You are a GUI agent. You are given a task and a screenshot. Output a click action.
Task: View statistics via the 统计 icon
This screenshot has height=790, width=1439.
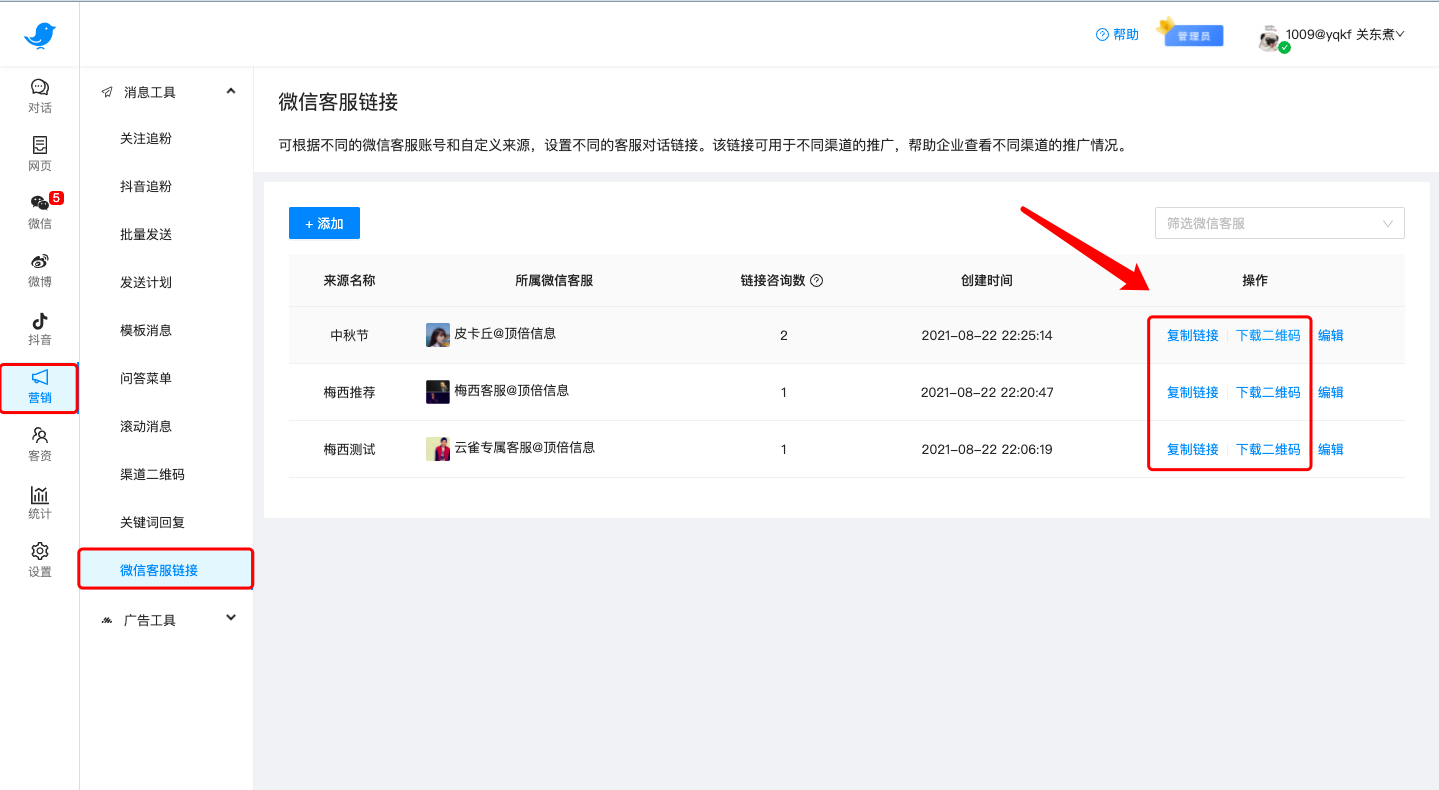(40, 502)
